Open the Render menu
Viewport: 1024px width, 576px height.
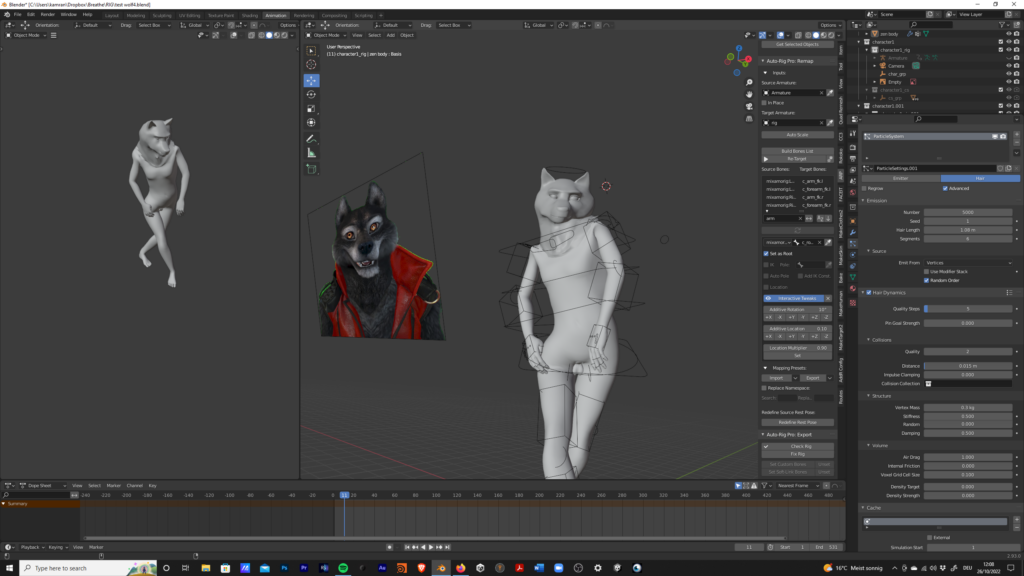pos(48,14)
